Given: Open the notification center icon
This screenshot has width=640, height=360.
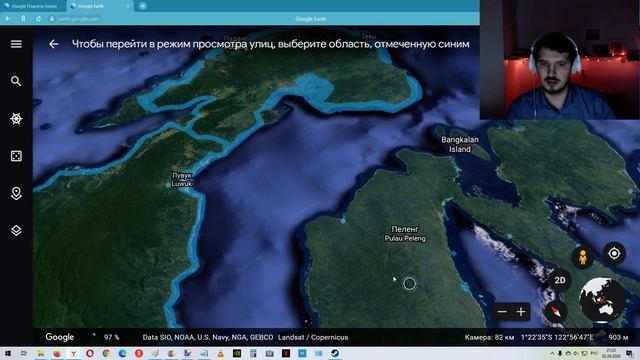Looking at the screenshot, I should [630, 353].
